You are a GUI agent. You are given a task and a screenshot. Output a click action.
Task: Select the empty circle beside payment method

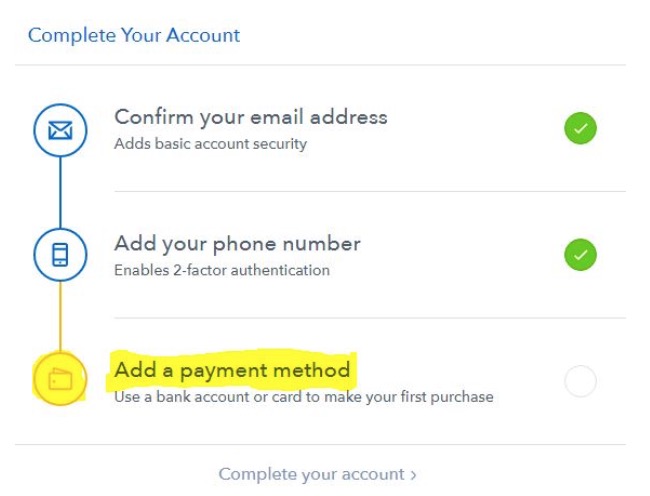pyautogui.click(x=580, y=381)
